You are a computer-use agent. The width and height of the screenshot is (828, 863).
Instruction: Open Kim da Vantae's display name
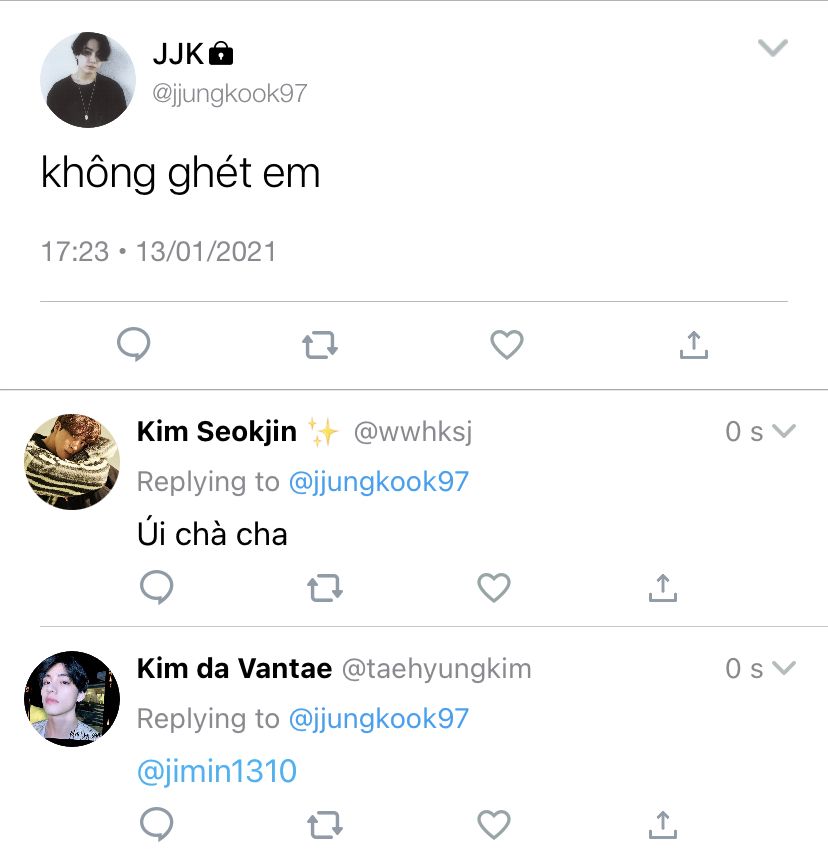pos(235,669)
